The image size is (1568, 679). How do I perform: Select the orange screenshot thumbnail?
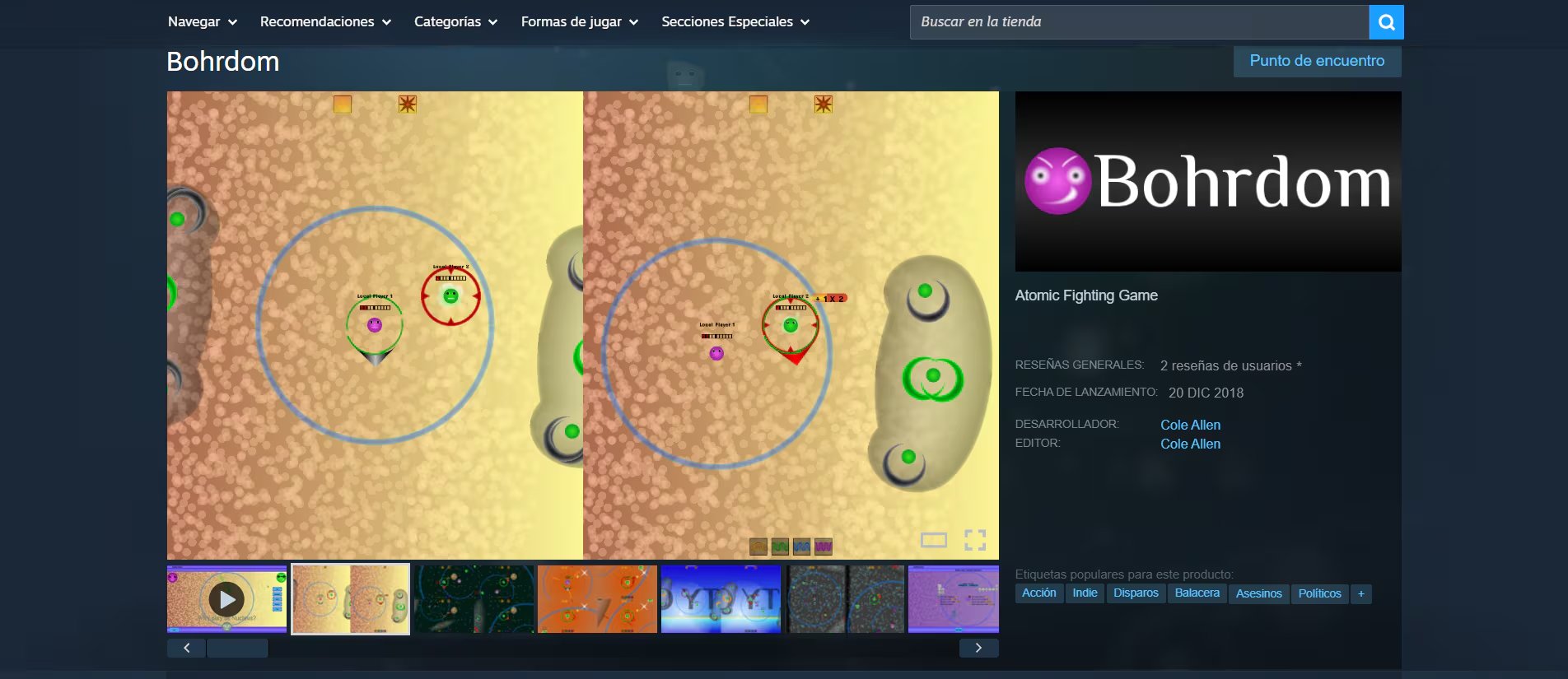(597, 599)
